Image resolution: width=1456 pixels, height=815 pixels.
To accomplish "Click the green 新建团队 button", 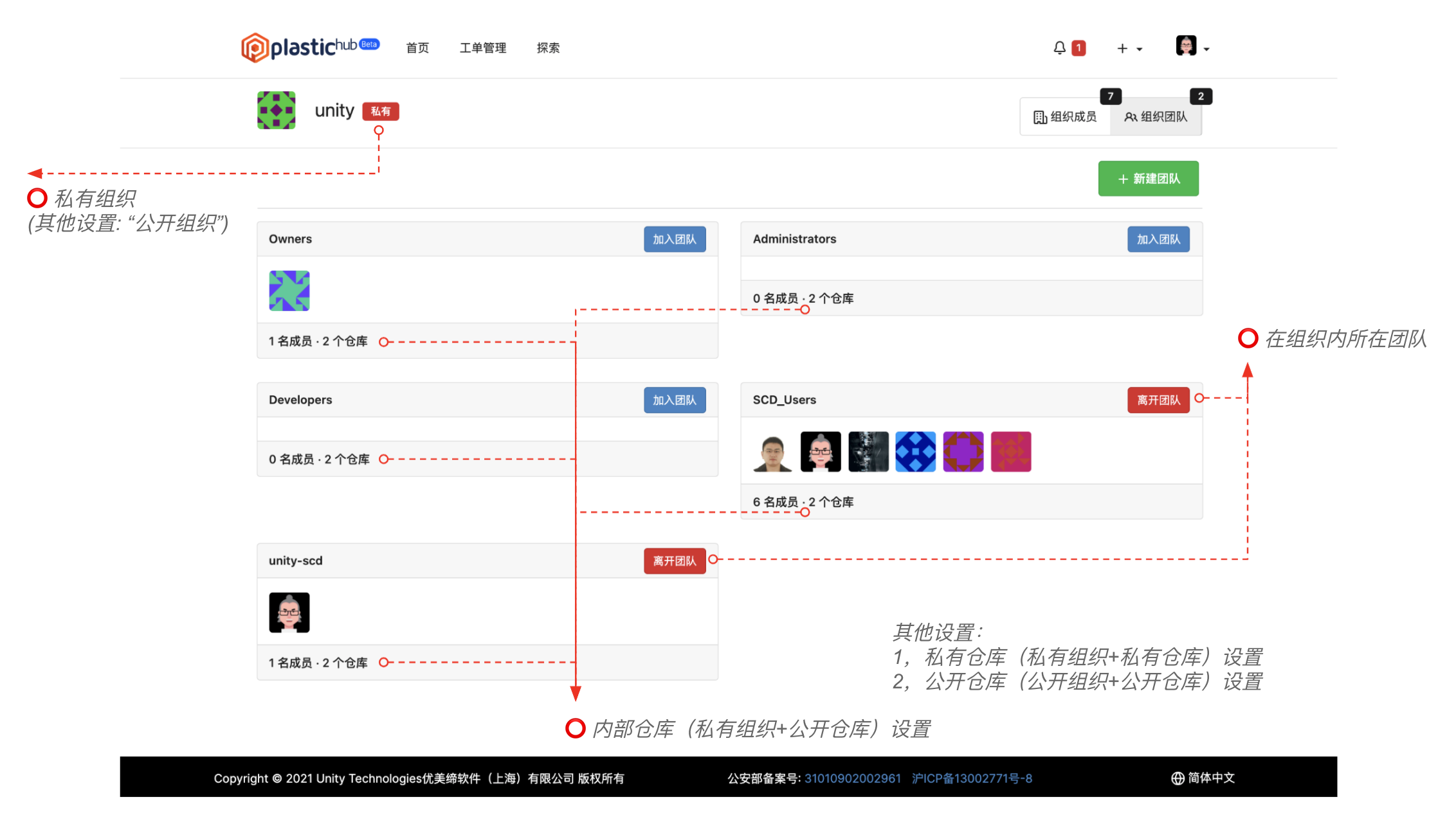I will [1148, 179].
